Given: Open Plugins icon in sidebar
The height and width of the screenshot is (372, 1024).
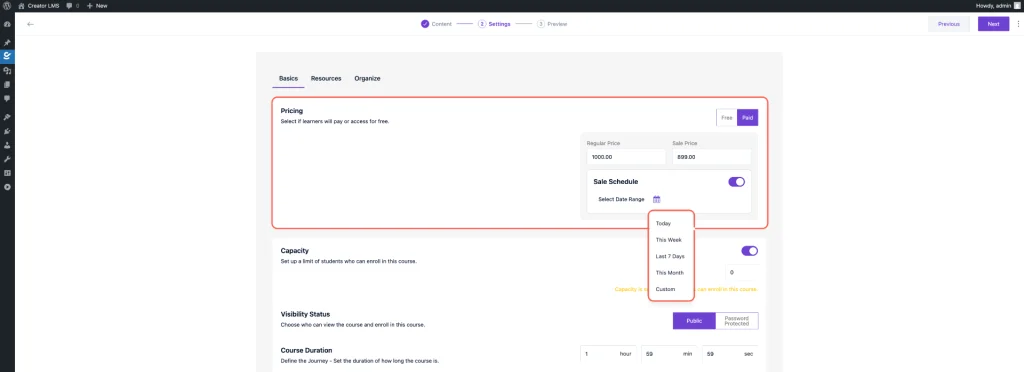Looking at the screenshot, I should pos(7,131).
